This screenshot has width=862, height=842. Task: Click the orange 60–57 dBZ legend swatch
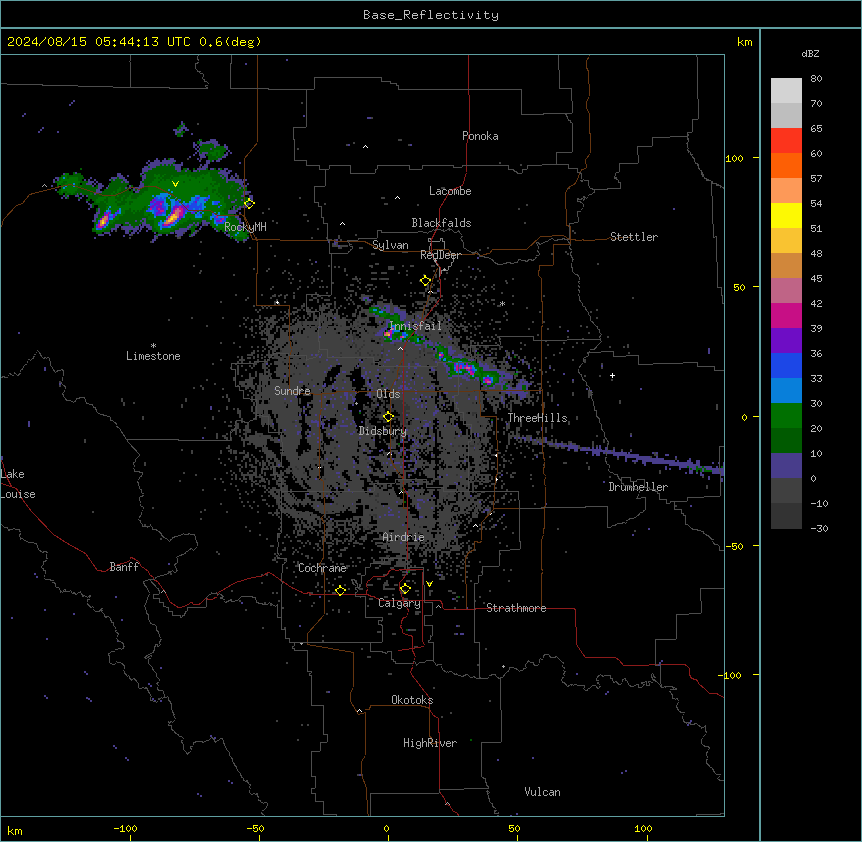pos(786,166)
